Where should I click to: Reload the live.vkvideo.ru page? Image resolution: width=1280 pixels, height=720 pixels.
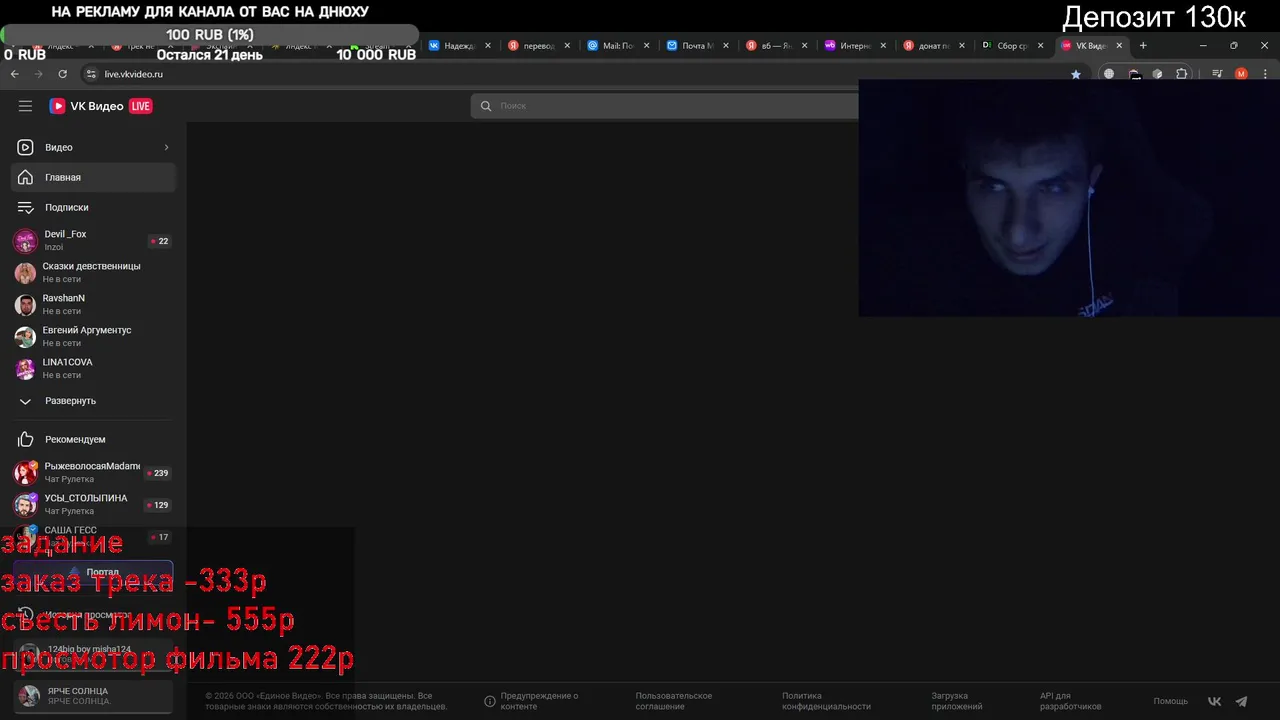coord(62,74)
